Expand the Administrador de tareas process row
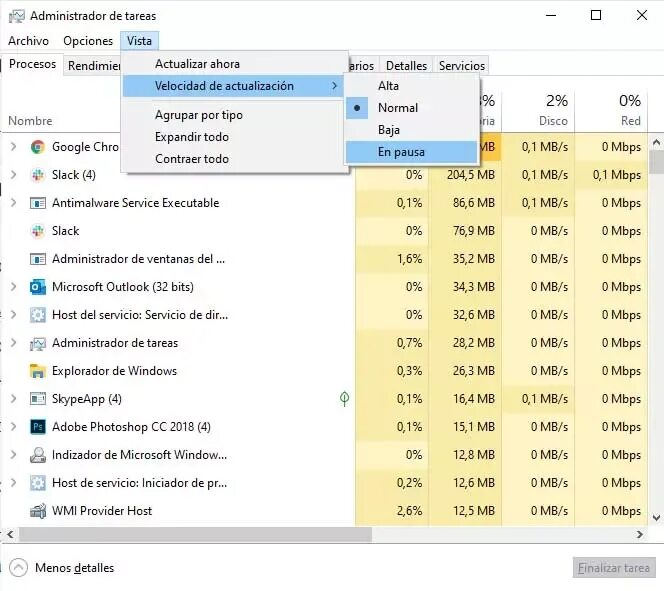 click(x=14, y=343)
